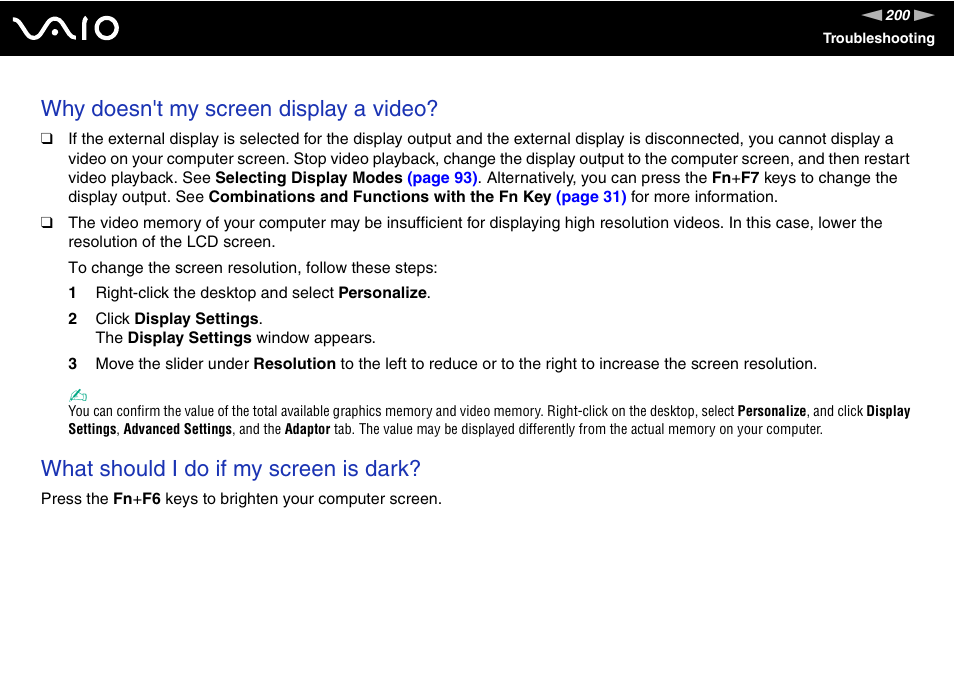This screenshot has height=674, width=954.
Task: Click heading "What should I do if my screen is dark?"
Action: click(x=231, y=469)
